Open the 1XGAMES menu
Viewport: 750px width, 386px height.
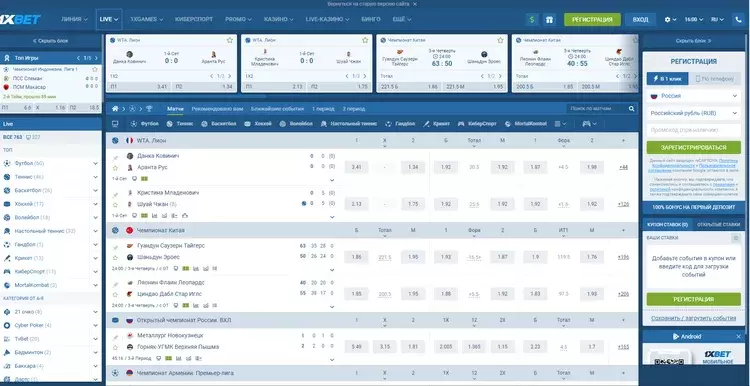(x=146, y=20)
